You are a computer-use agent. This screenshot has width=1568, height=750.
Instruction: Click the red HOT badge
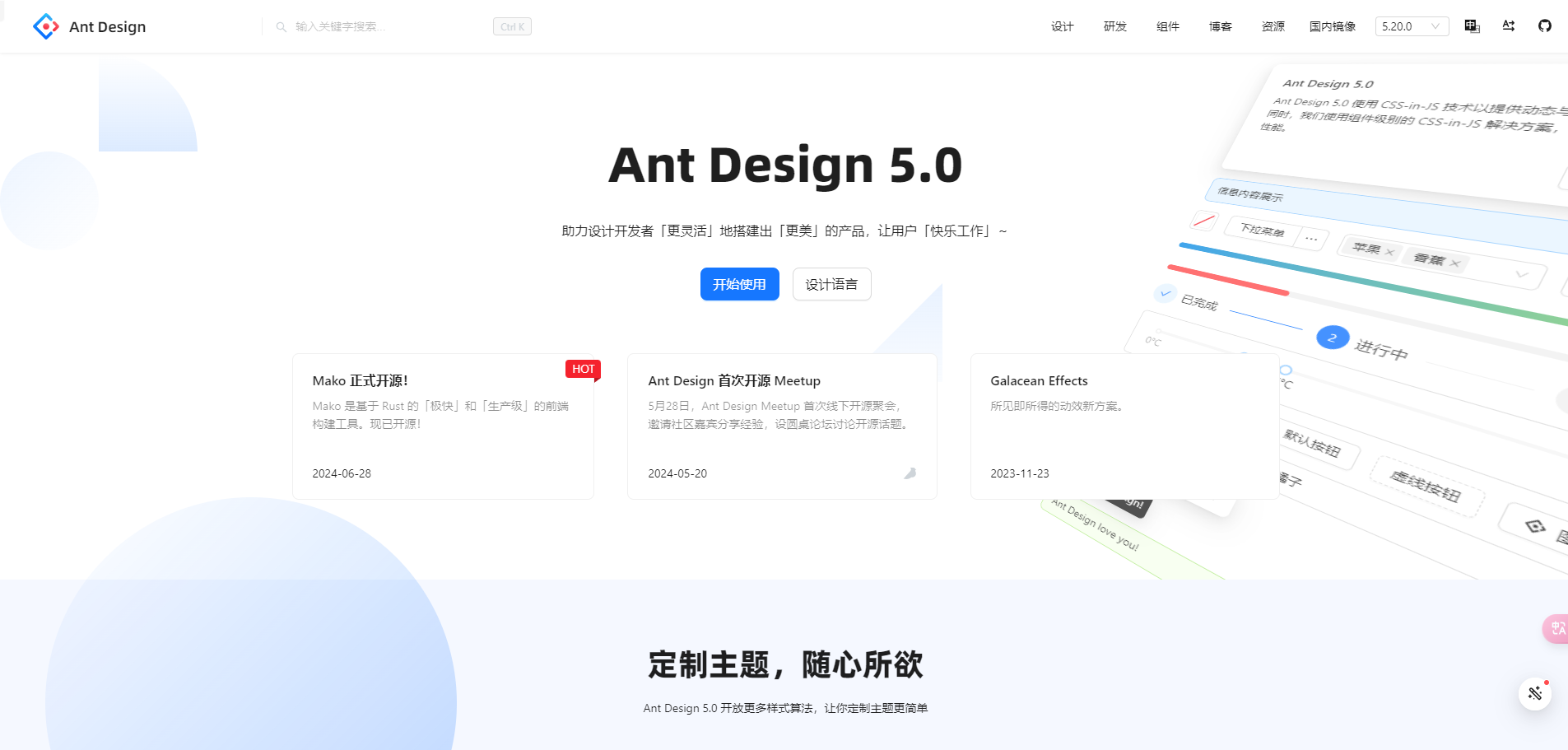[583, 369]
